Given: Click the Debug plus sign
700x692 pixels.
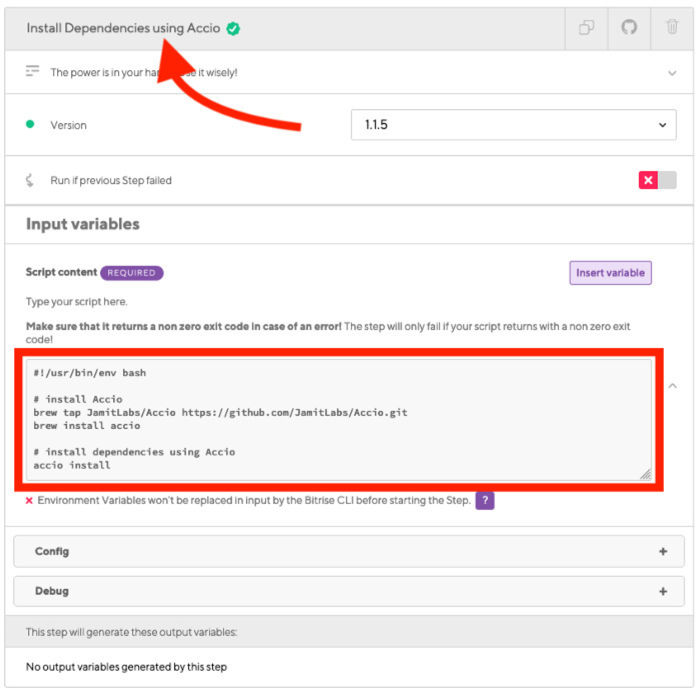Looking at the screenshot, I should point(663,592).
